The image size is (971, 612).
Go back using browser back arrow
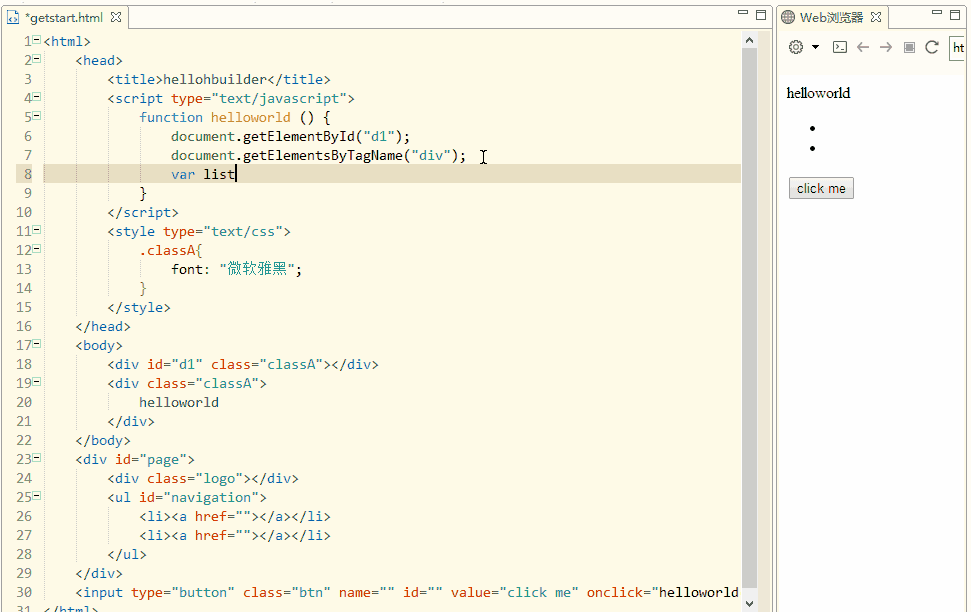[x=863, y=47]
